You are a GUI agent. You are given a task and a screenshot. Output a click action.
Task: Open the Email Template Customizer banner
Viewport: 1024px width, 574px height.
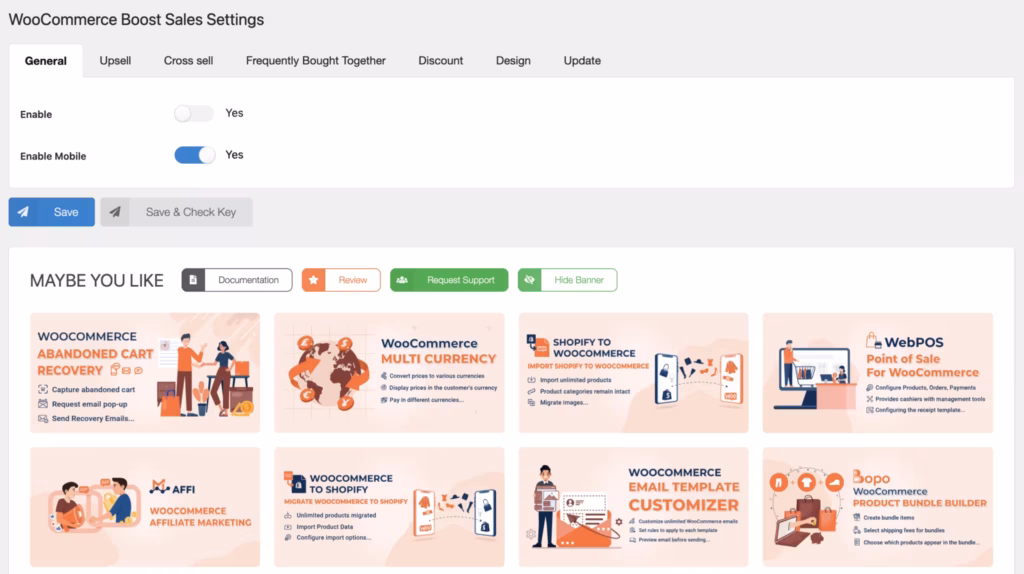pos(633,507)
